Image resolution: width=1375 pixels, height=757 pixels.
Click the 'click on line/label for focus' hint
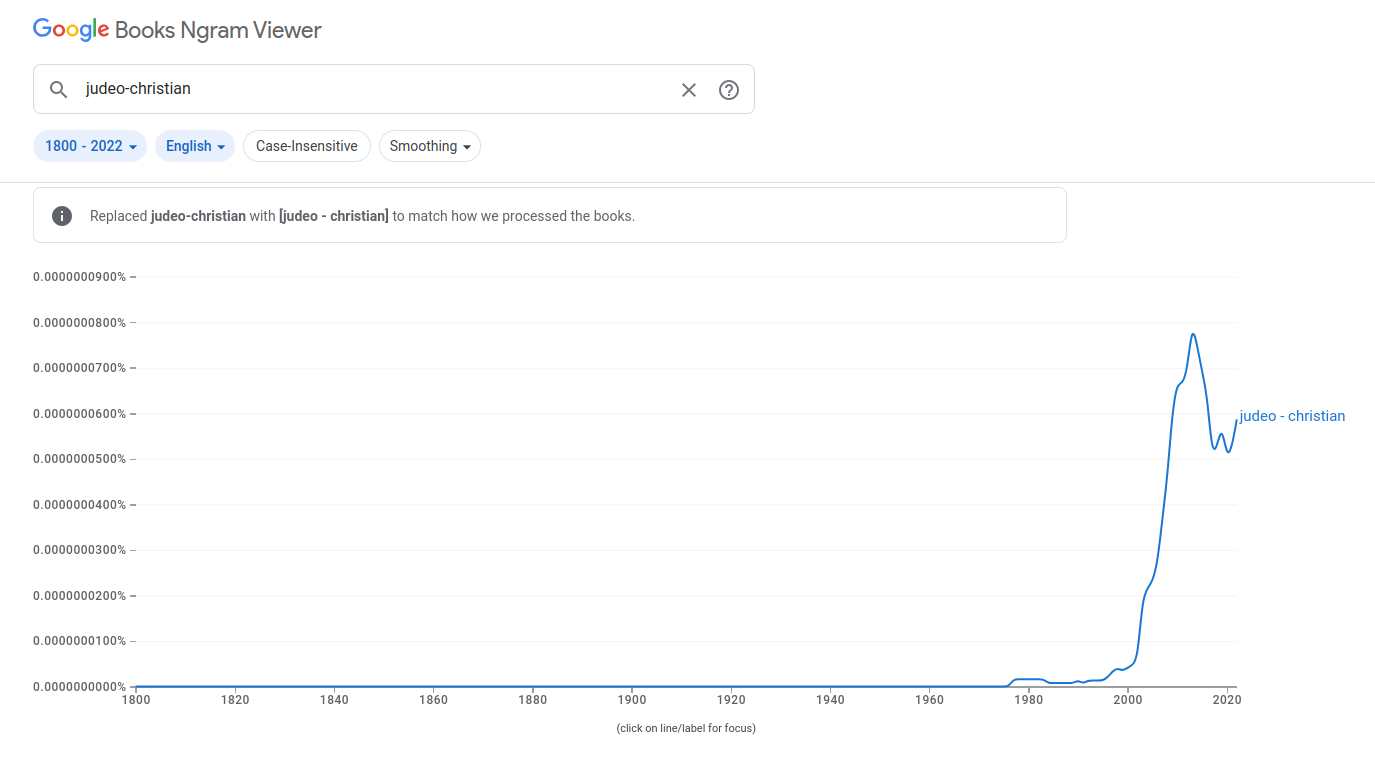[x=686, y=728]
